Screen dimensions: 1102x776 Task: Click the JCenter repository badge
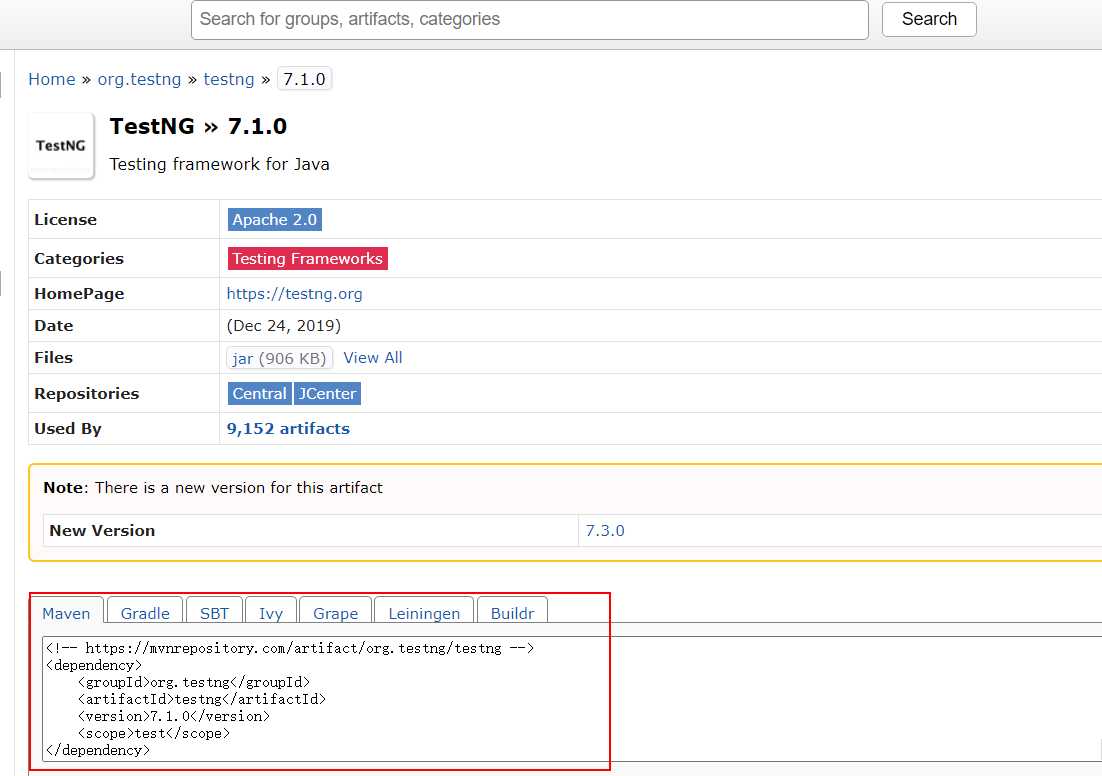pos(328,394)
